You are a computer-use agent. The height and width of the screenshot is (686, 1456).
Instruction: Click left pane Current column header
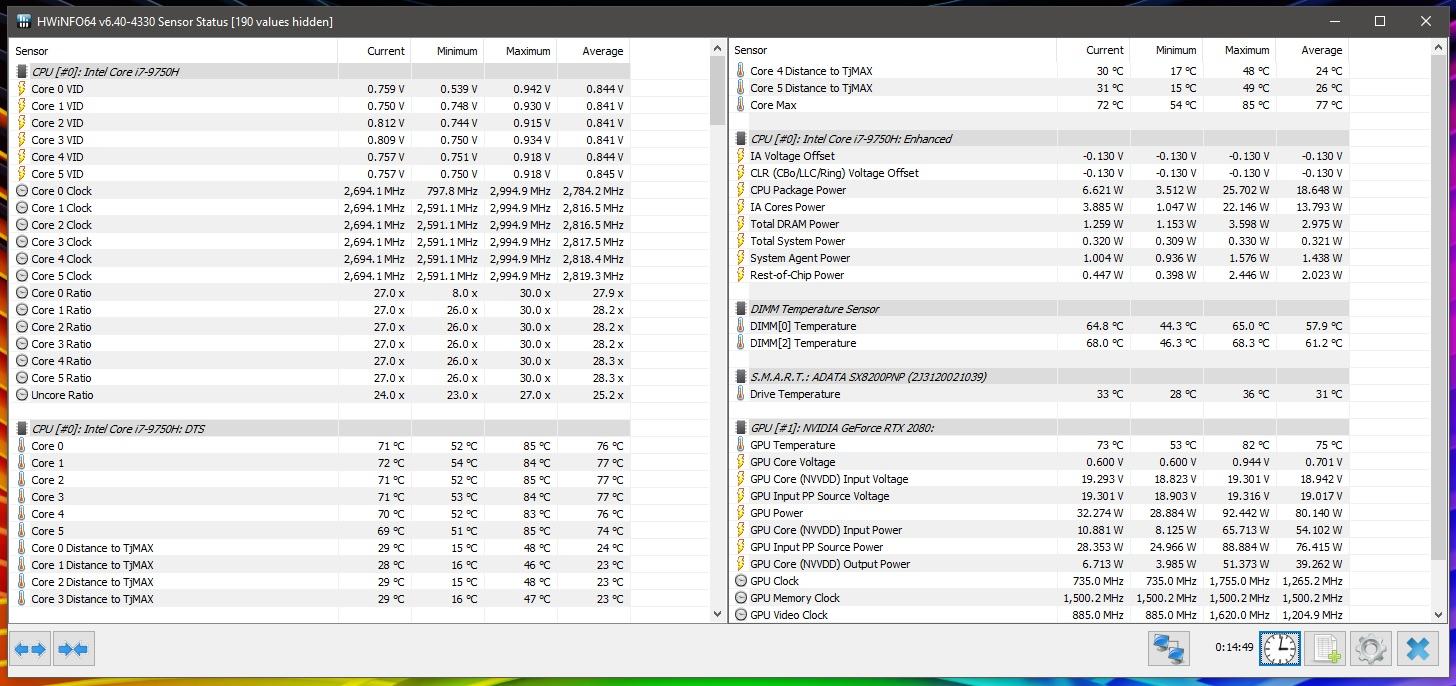[374, 51]
